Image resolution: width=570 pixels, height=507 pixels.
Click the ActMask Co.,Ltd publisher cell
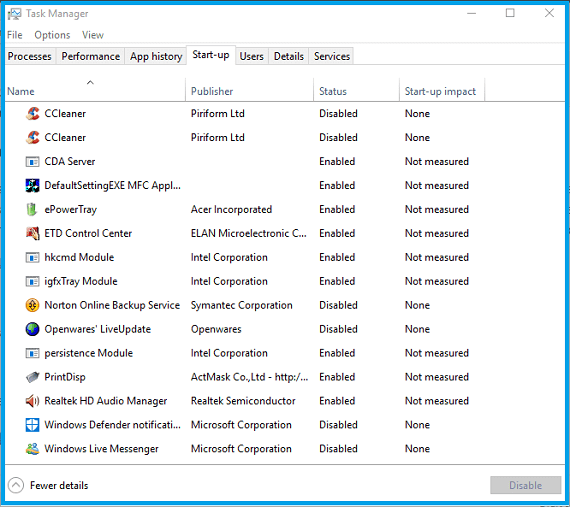coord(249,377)
